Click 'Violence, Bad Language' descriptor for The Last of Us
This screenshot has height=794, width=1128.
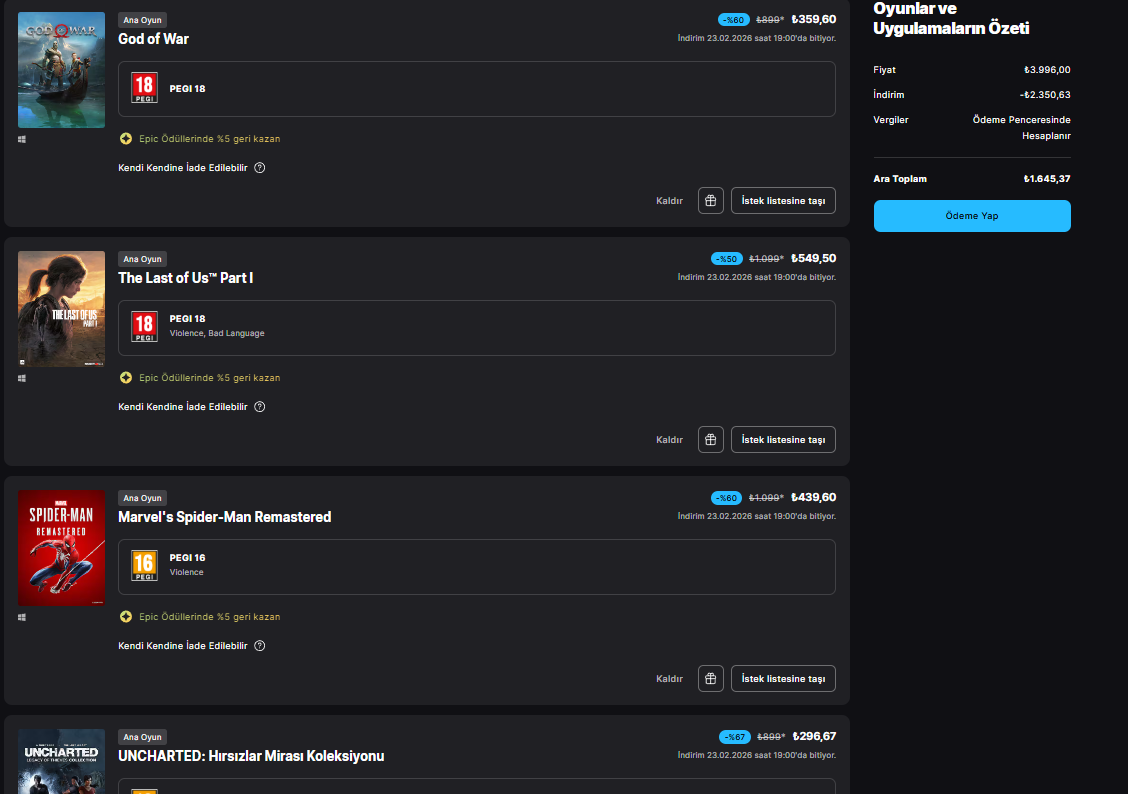point(217,333)
